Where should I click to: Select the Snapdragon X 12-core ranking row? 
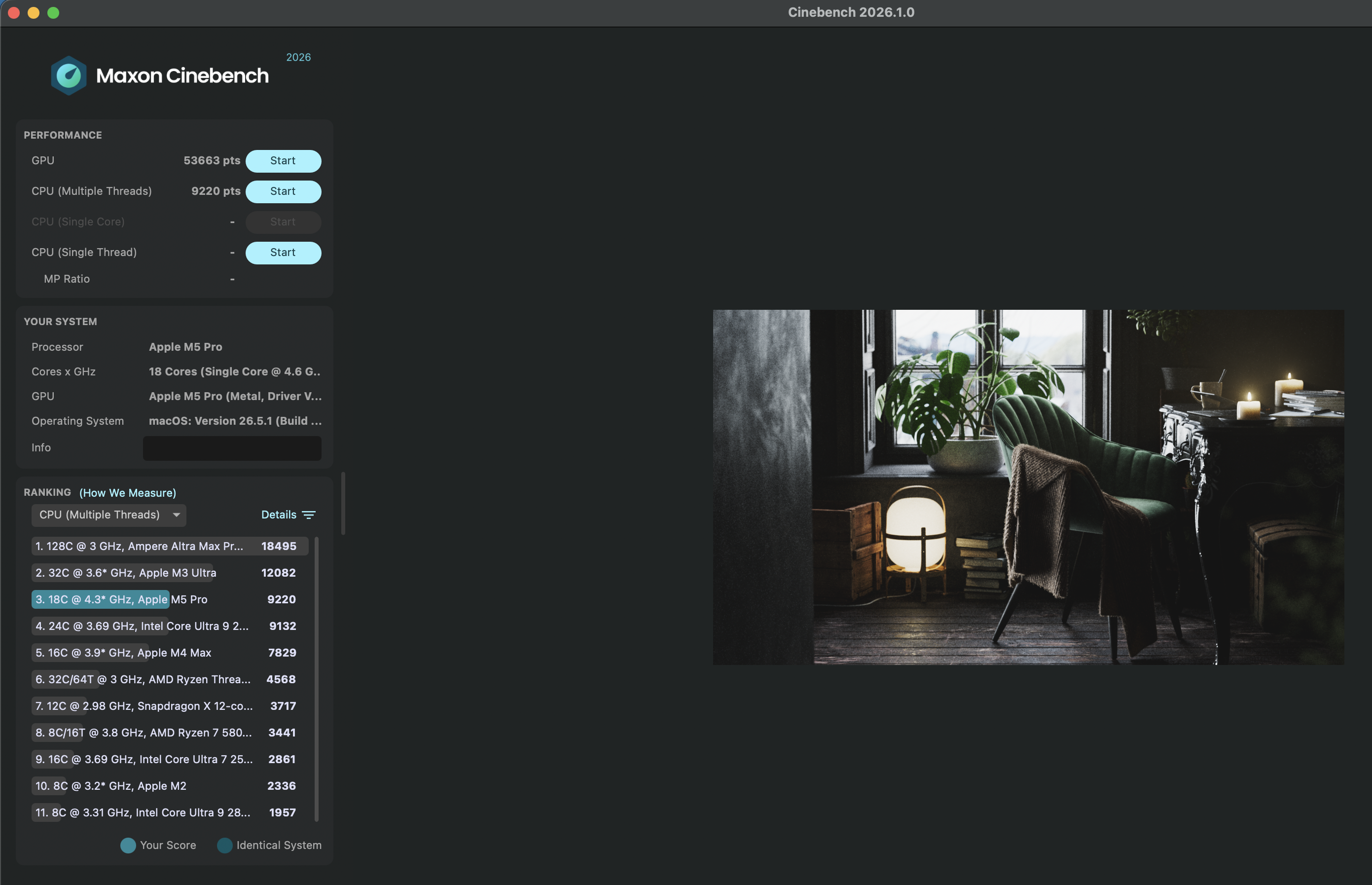[170, 706]
